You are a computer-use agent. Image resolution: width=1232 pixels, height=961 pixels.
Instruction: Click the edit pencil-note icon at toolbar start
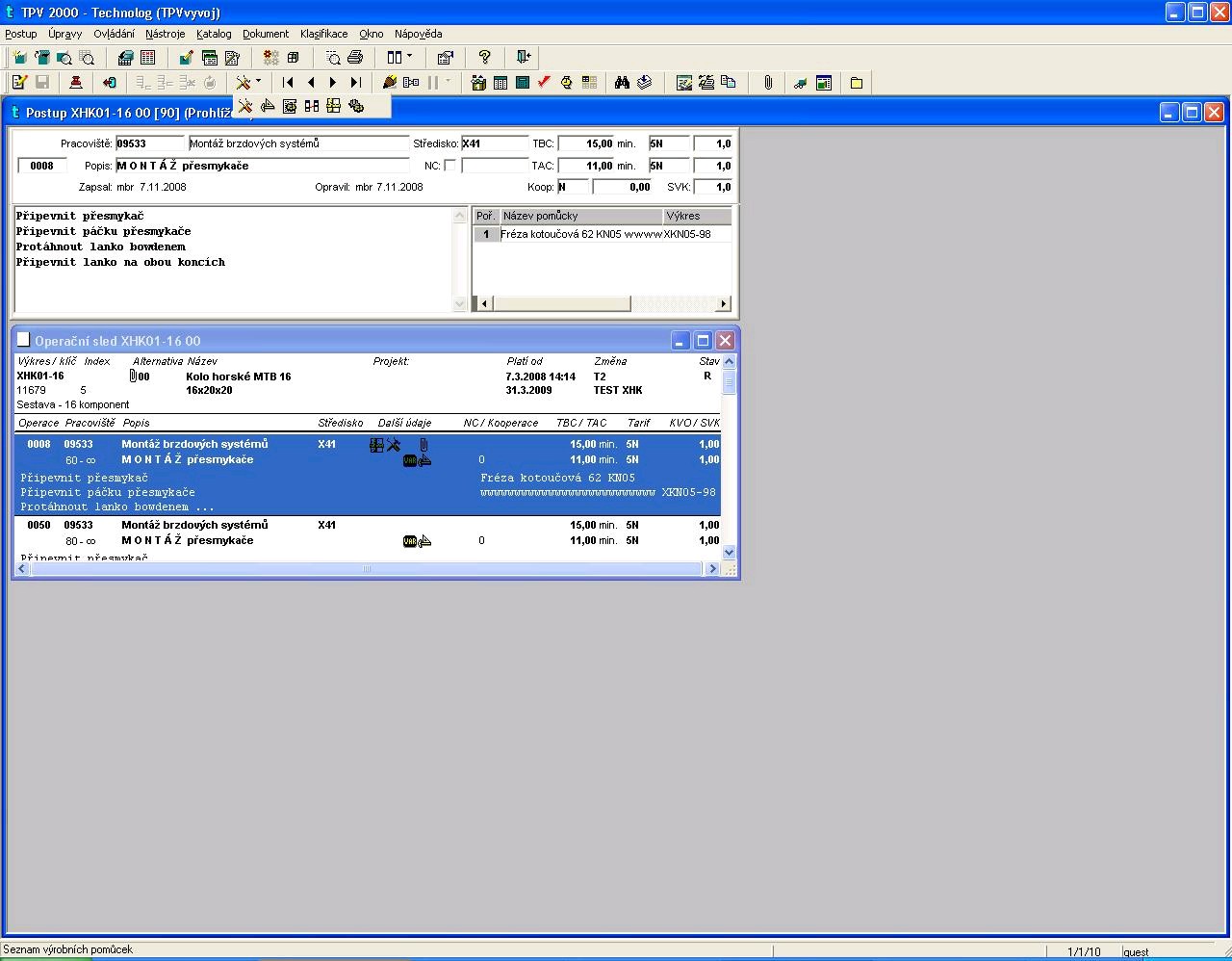pos(19,83)
